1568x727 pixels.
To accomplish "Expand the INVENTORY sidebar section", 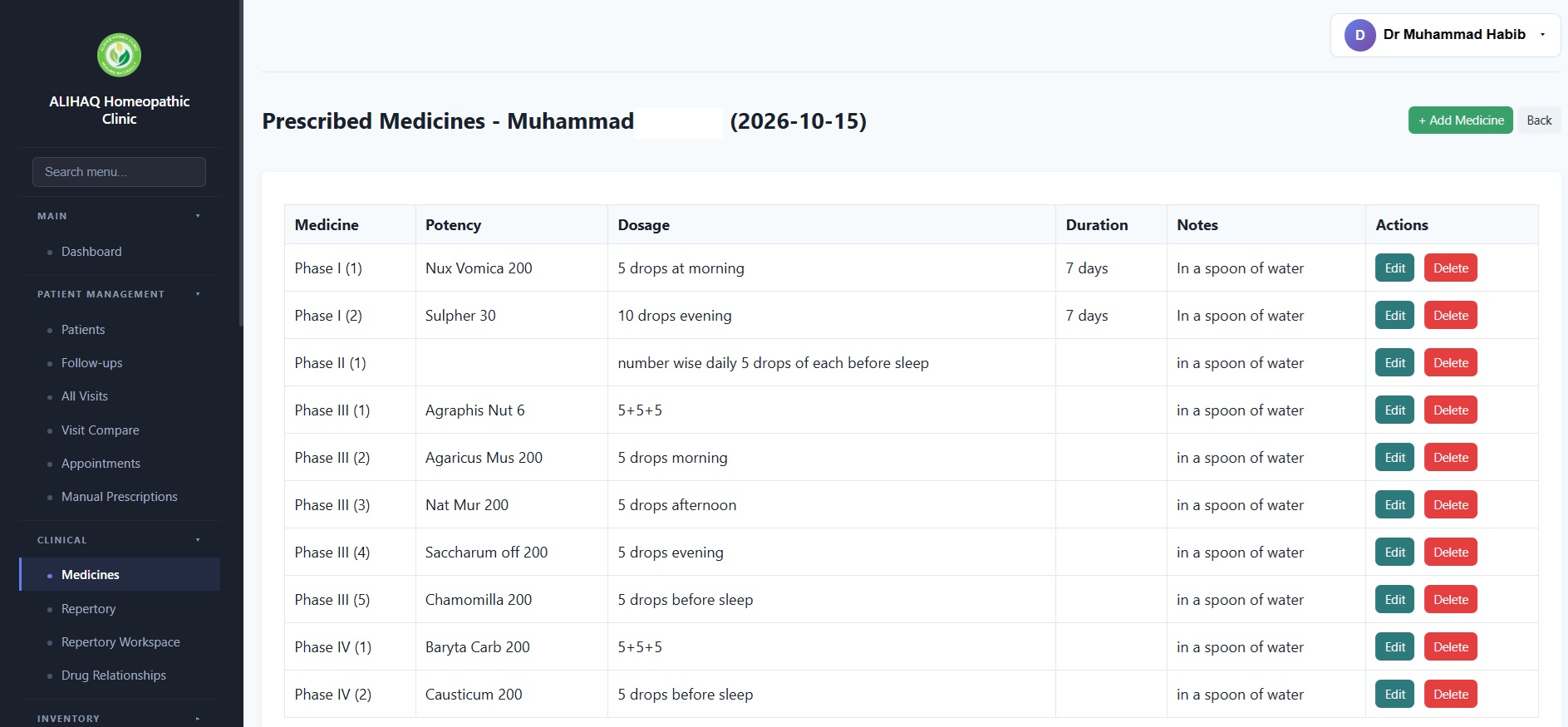I will (119, 719).
